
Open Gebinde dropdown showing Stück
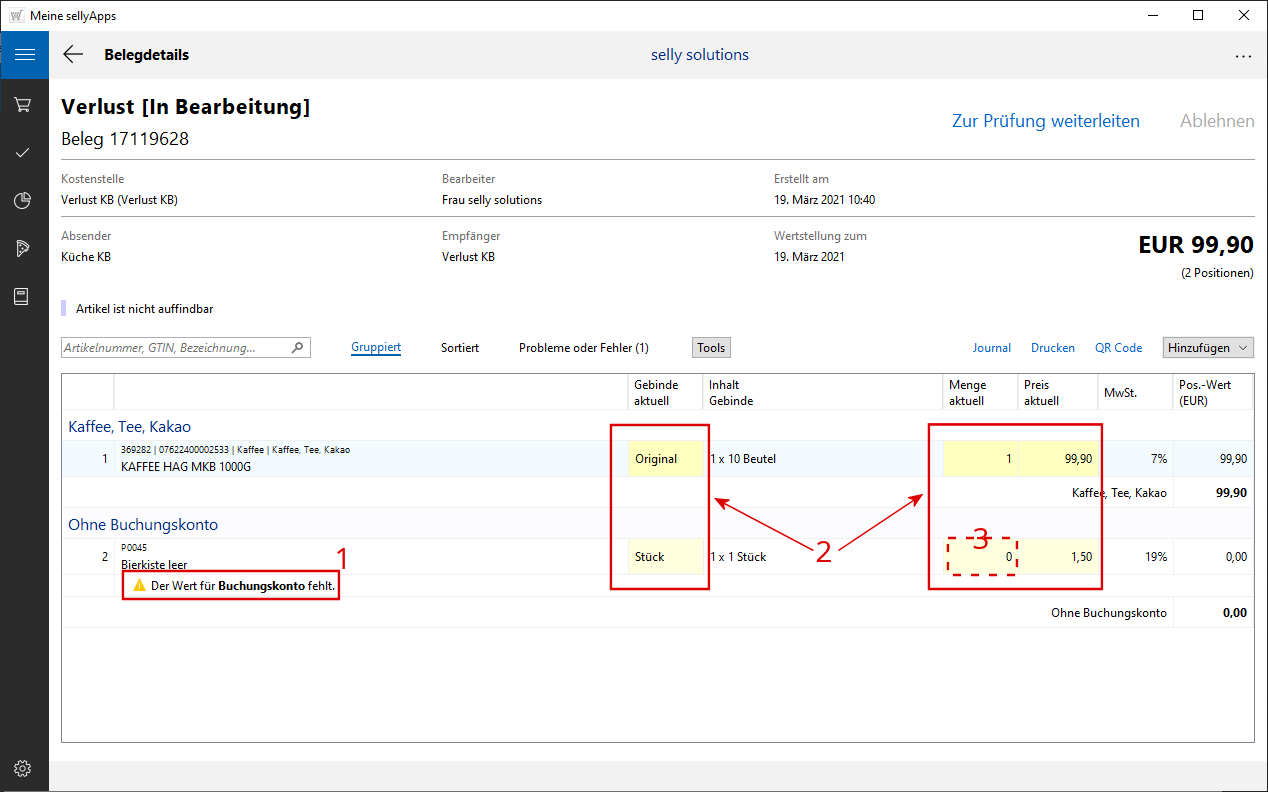pyautogui.click(x=665, y=557)
